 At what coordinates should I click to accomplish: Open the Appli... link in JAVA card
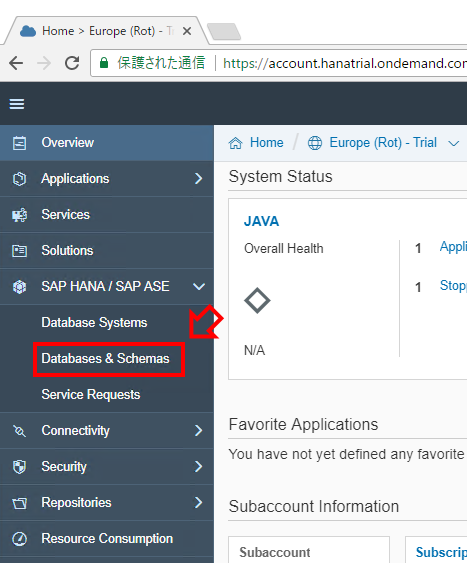tap(453, 247)
